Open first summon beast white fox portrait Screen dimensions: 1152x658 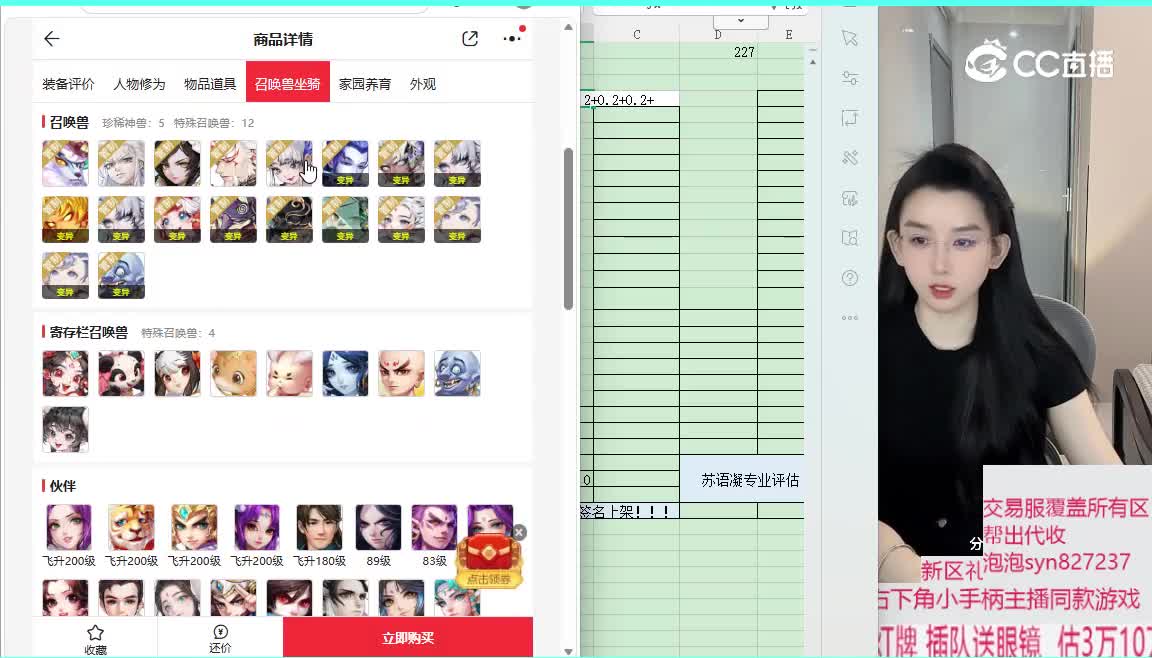coord(65,164)
